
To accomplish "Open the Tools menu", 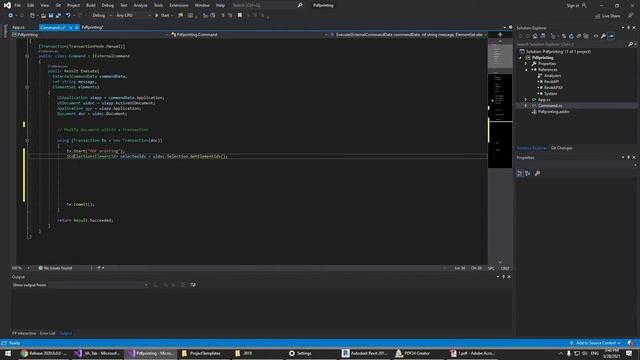I will pos(158,5).
